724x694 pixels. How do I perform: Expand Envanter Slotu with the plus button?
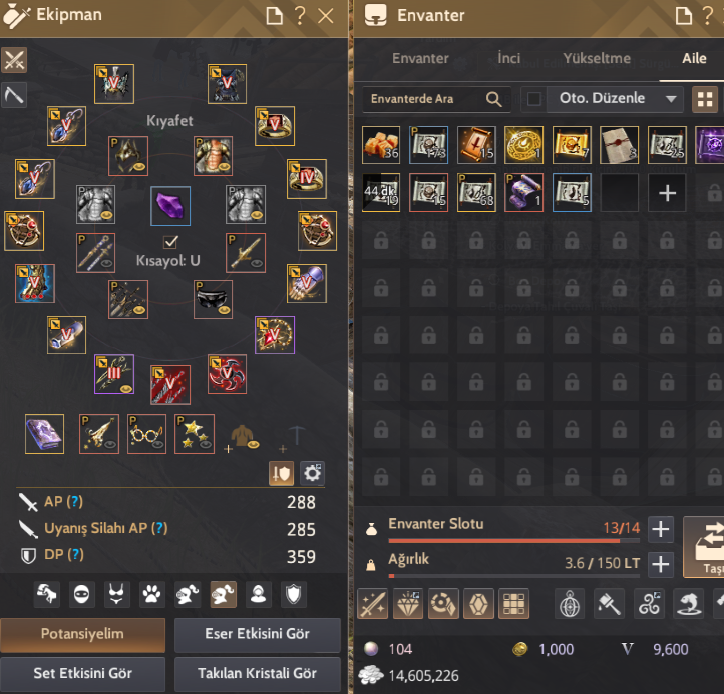(661, 529)
